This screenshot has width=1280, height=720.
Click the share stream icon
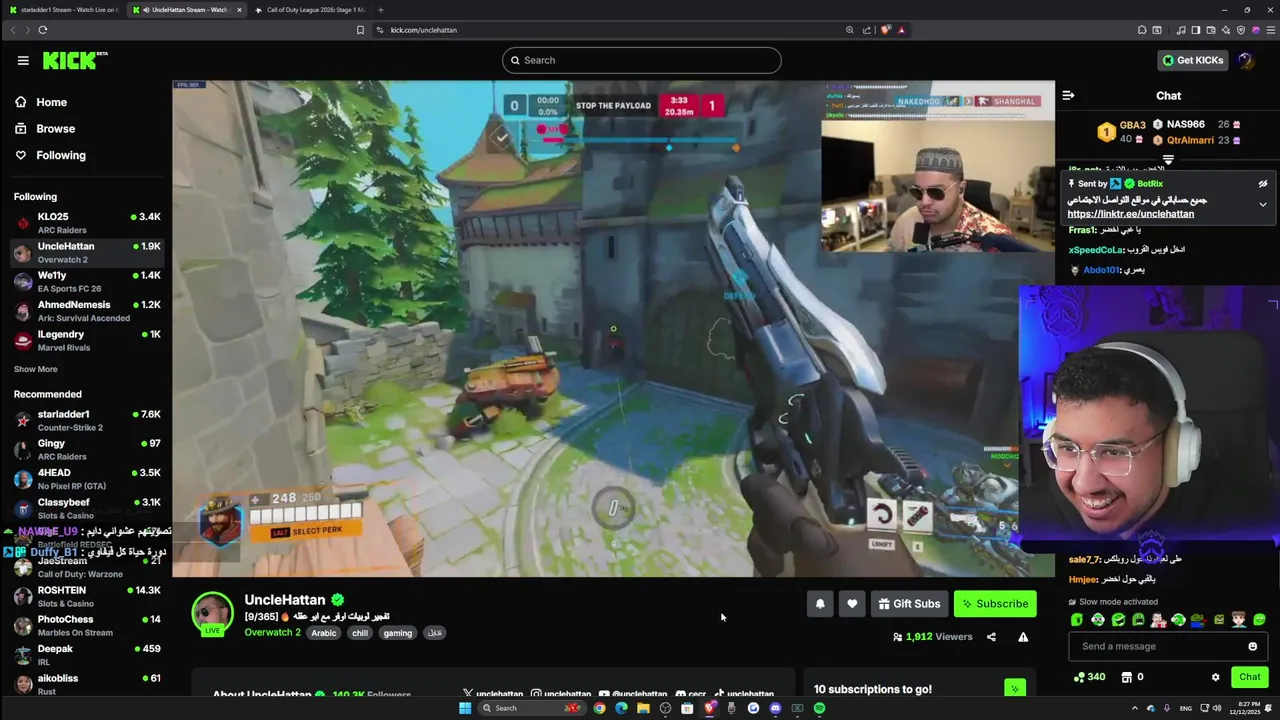point(991,637)
